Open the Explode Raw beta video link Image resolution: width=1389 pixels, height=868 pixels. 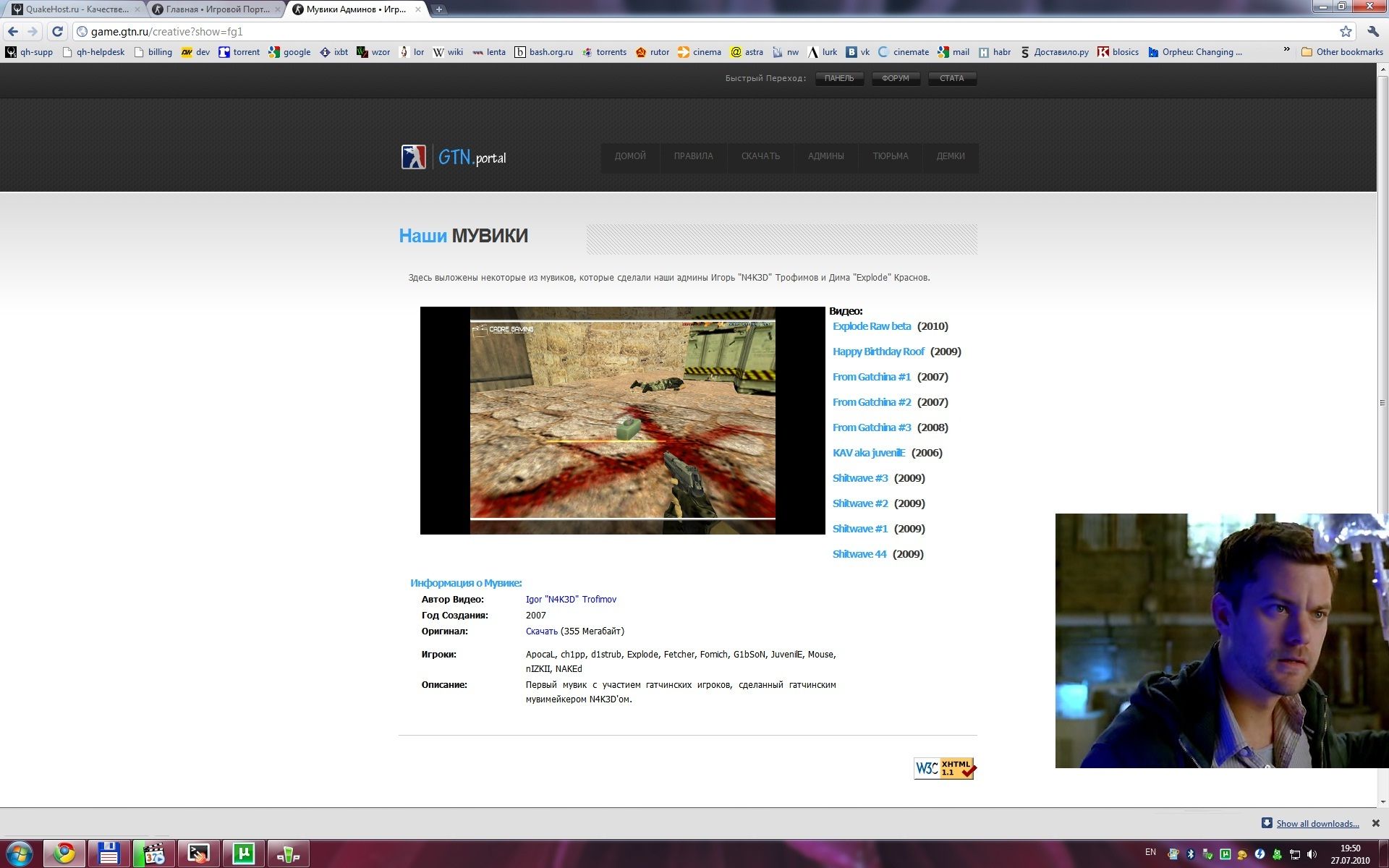pyautogui.click(x=872, y=326)
